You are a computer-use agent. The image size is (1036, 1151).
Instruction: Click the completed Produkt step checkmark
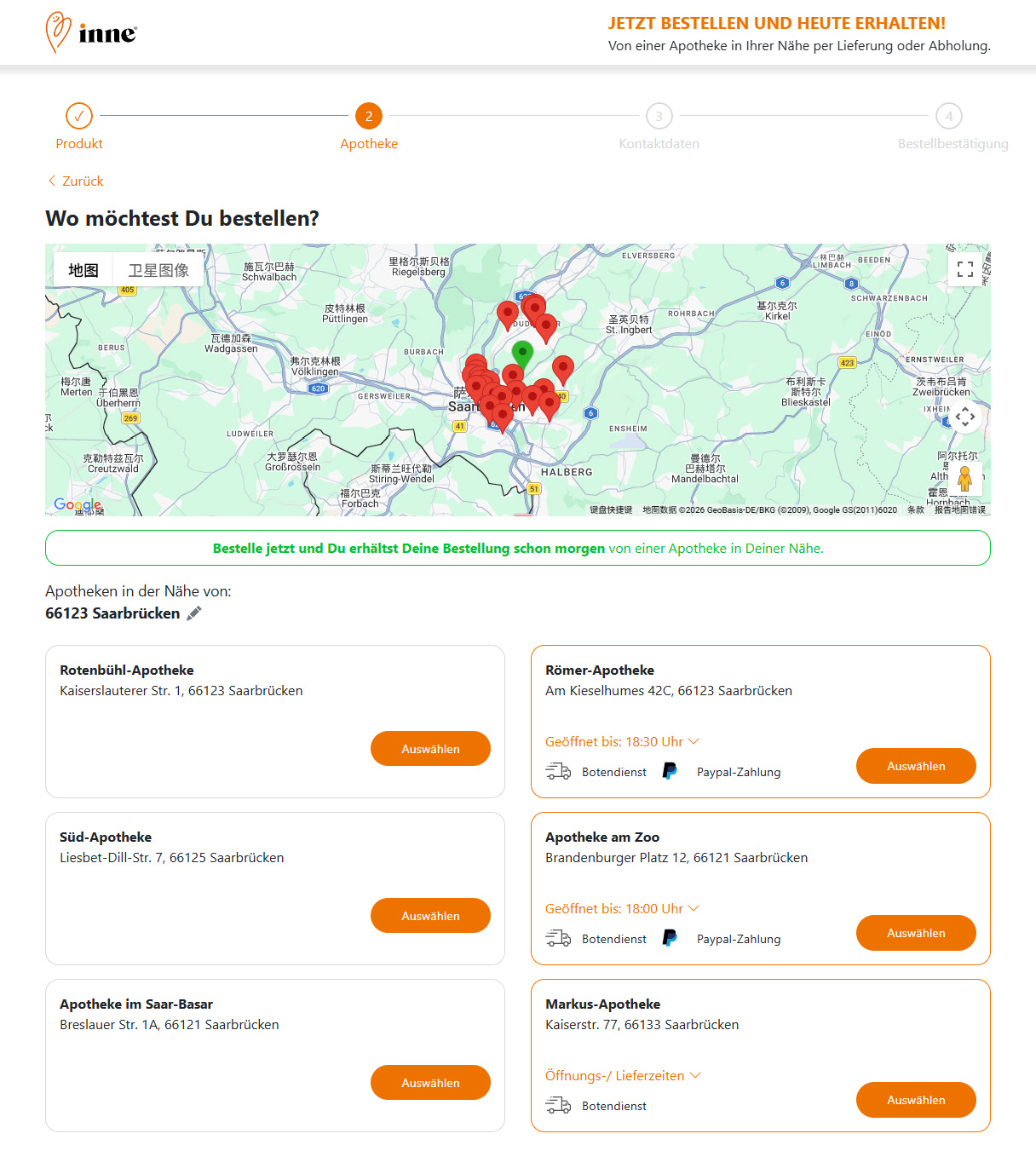pyautogui.click(x=79, y=116)
